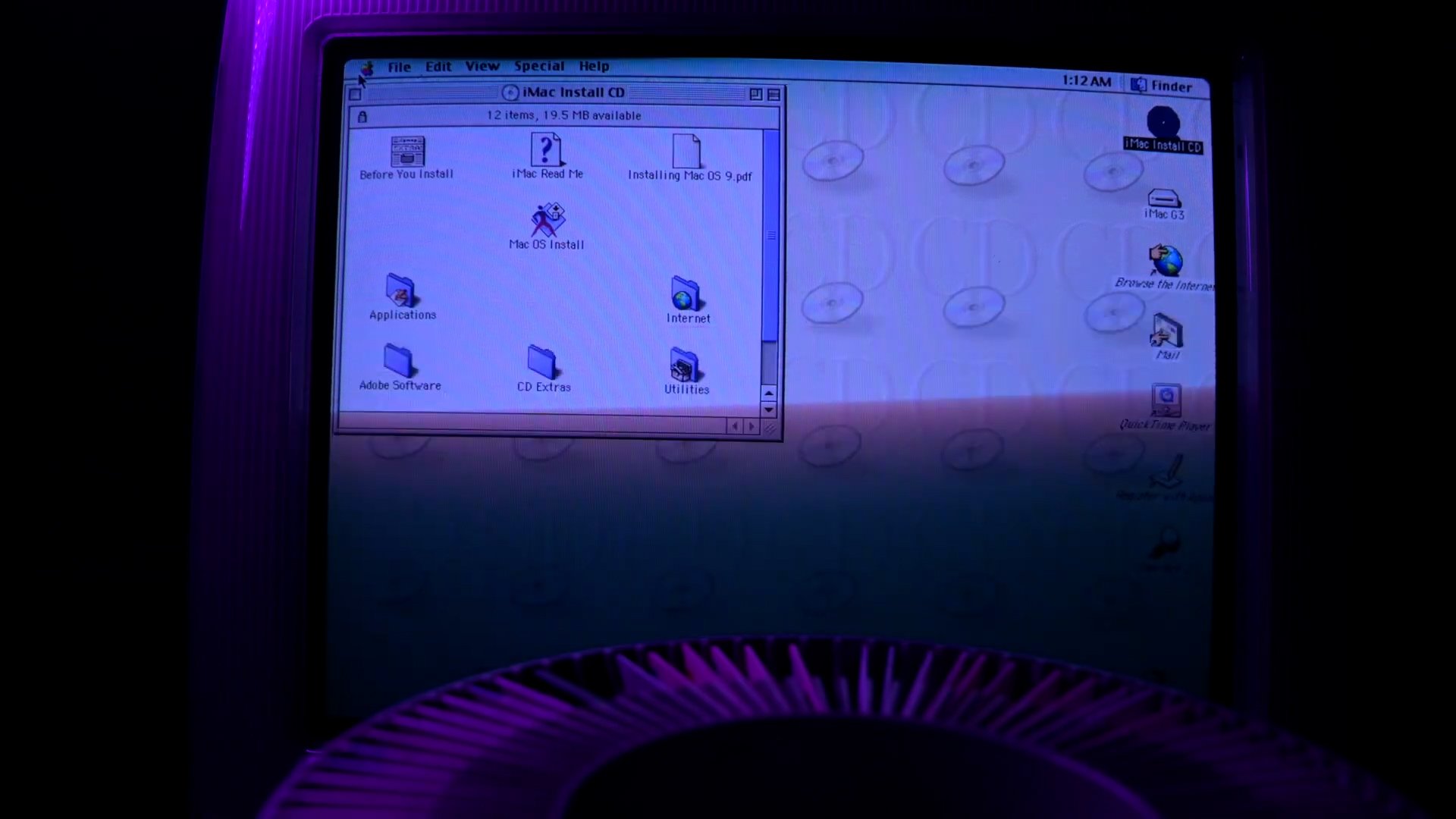Open the Special menu
This screenshot has height=819, width=1456.
[x=539, y=67]
